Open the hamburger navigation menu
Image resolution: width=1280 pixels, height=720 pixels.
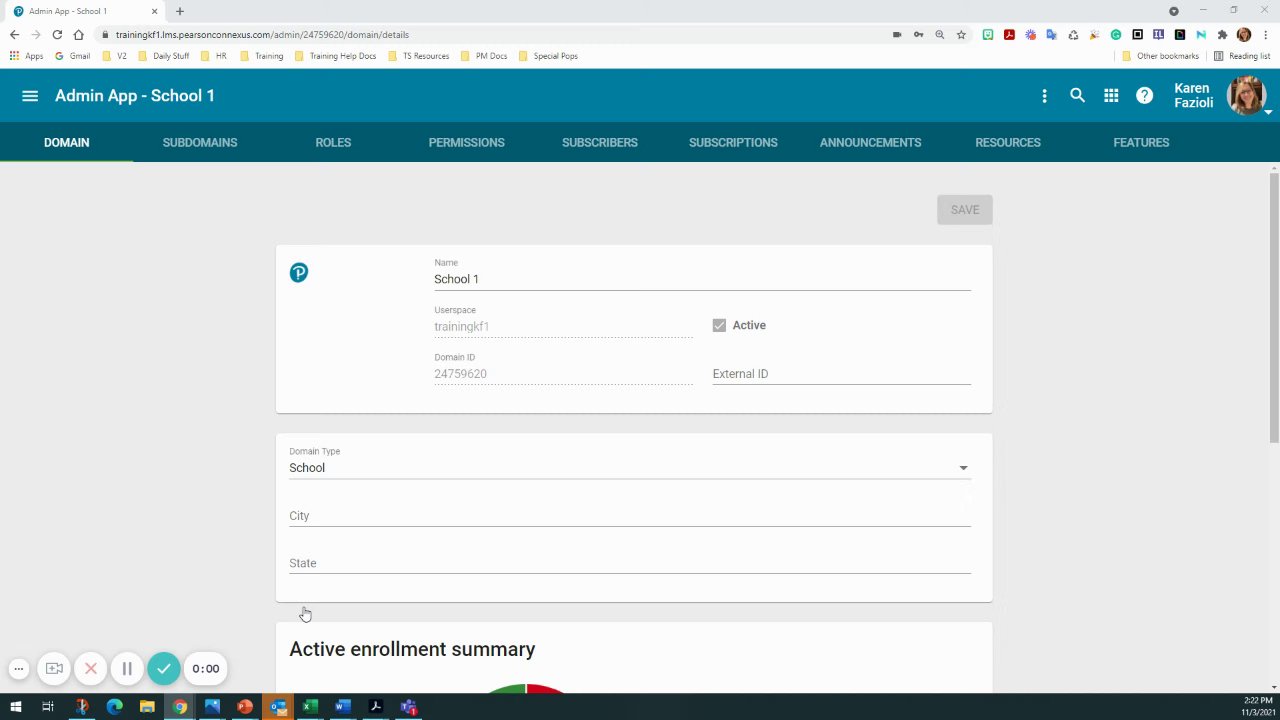(30, 96)
